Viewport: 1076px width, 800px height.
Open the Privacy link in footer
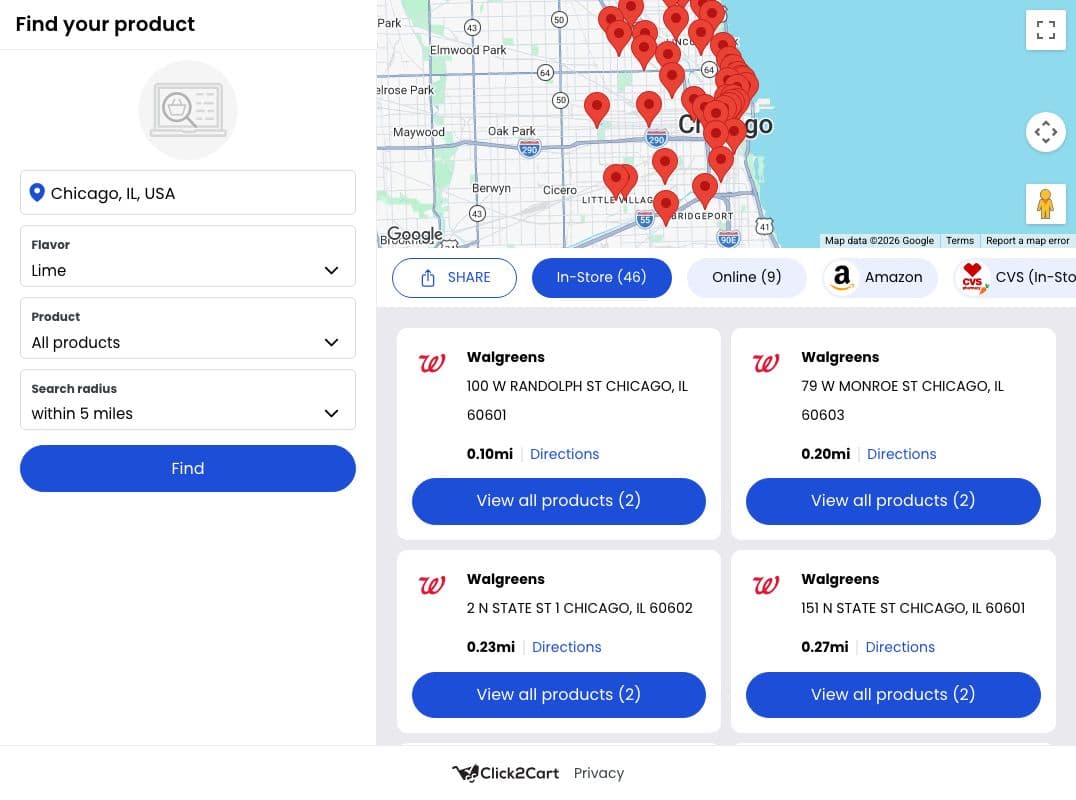click(598, 773)
